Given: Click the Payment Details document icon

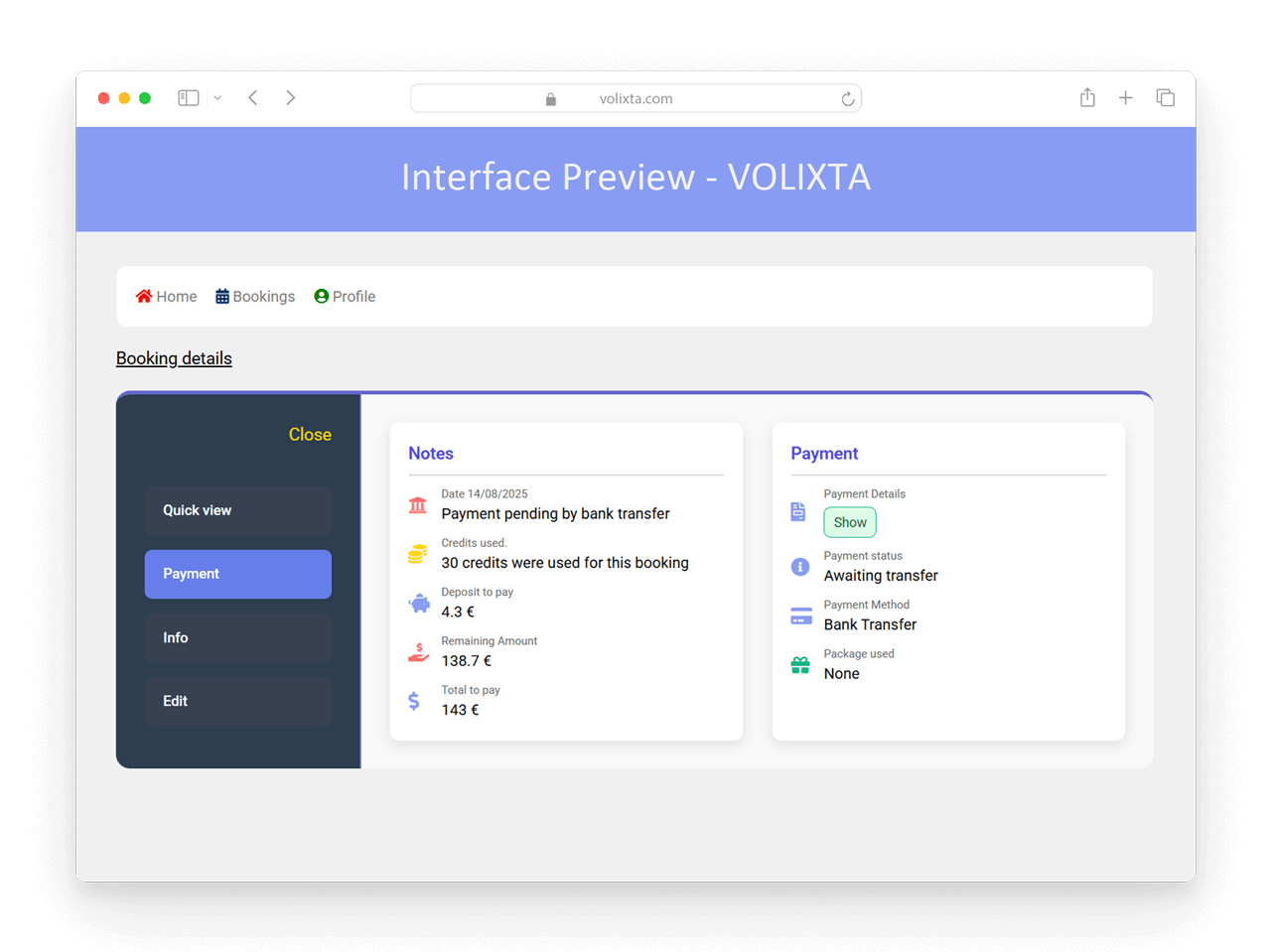Looking at the screenshot, I should (x=798, y=511).
